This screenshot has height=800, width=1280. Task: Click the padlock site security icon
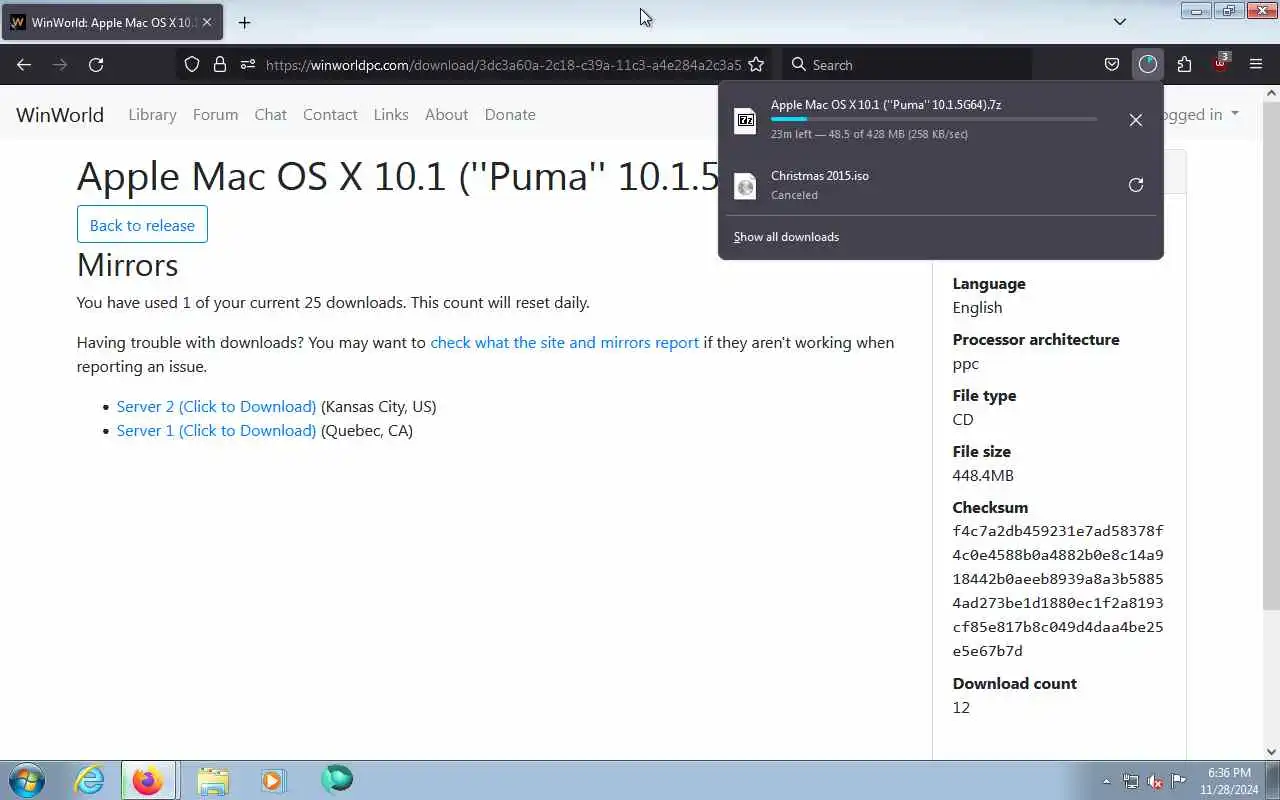click(x=220, y=64)
